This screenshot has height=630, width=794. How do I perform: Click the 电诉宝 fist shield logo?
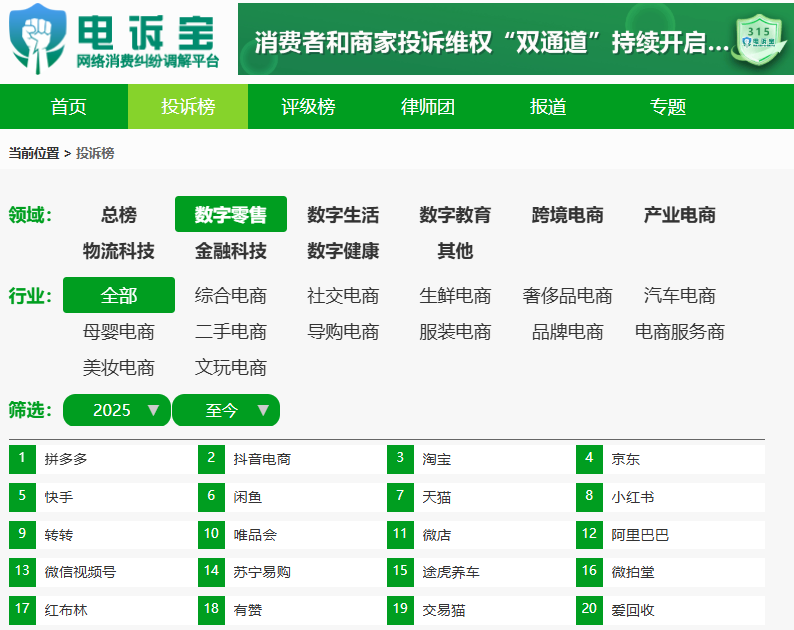(x=38, y=38)
